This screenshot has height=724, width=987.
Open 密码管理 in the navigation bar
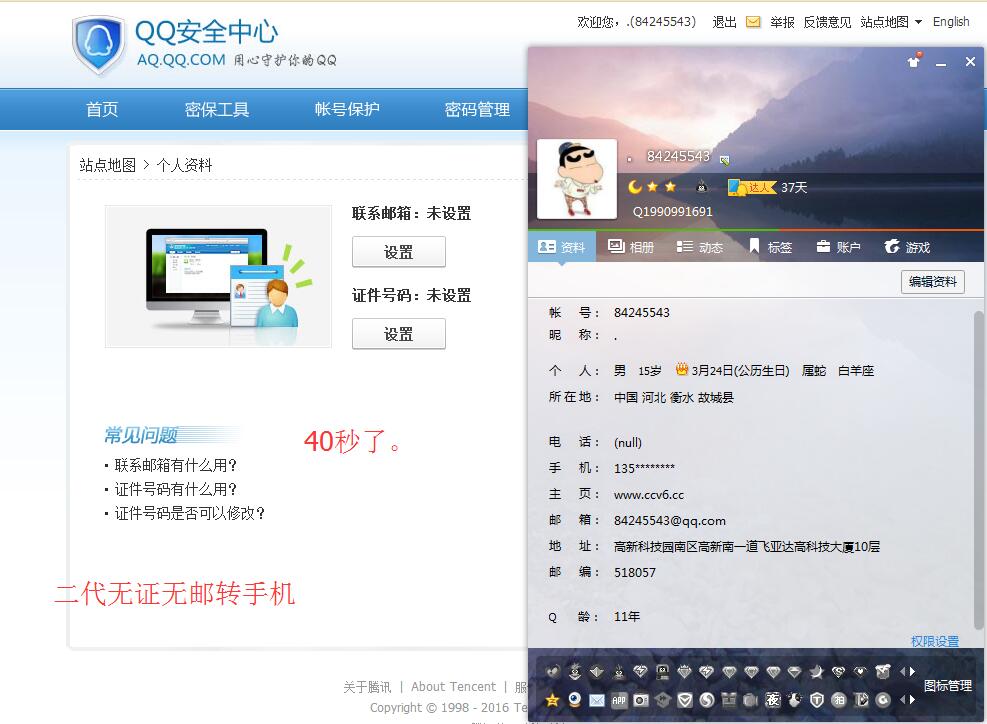tap(477, 110)
